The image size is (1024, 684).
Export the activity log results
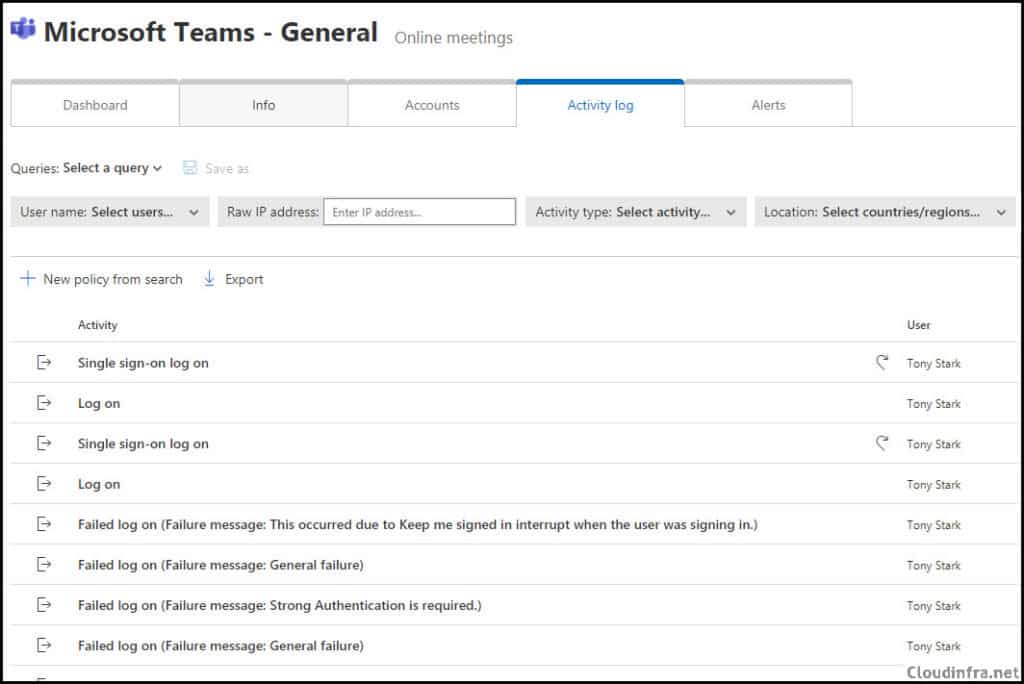click(x=233, y=279)
